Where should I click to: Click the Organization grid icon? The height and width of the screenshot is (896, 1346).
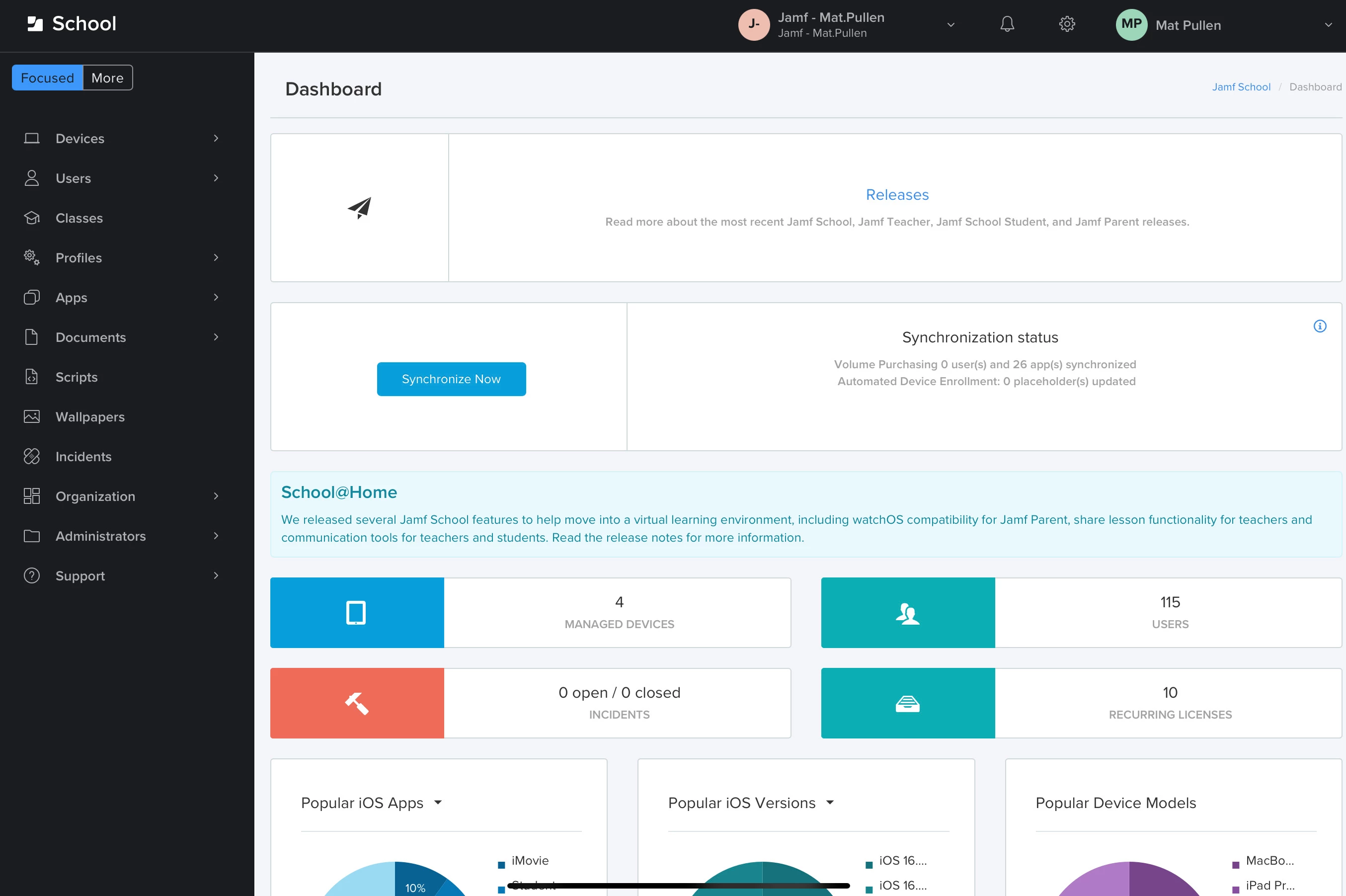32,496
